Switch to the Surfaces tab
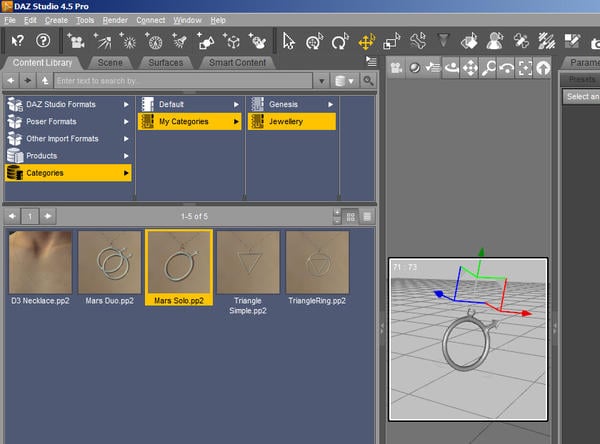Image resolution: width=600 pixels, height=444 pixels. click(x=166, y=63)
